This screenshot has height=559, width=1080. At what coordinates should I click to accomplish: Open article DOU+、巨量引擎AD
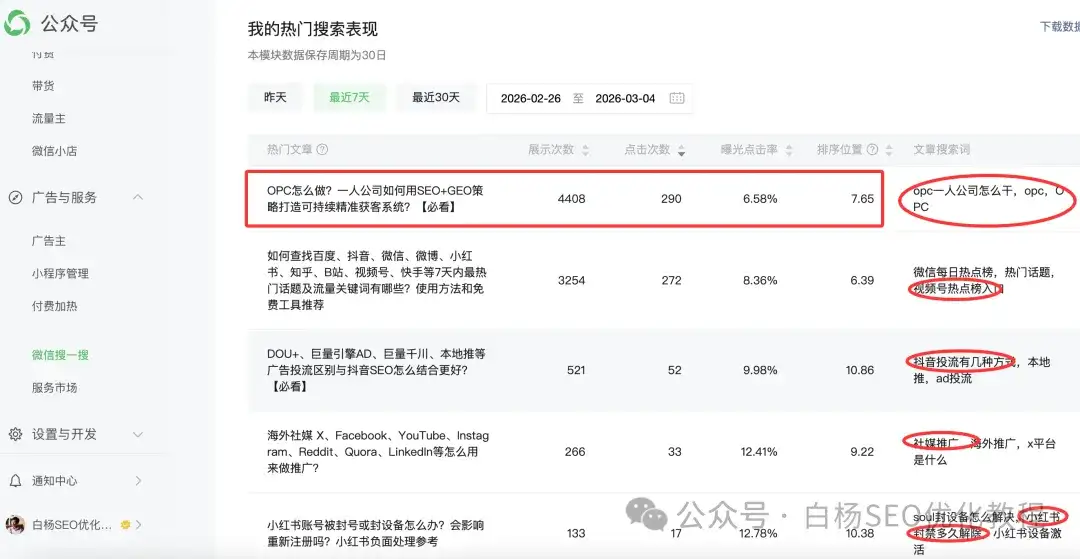point(376,370)
